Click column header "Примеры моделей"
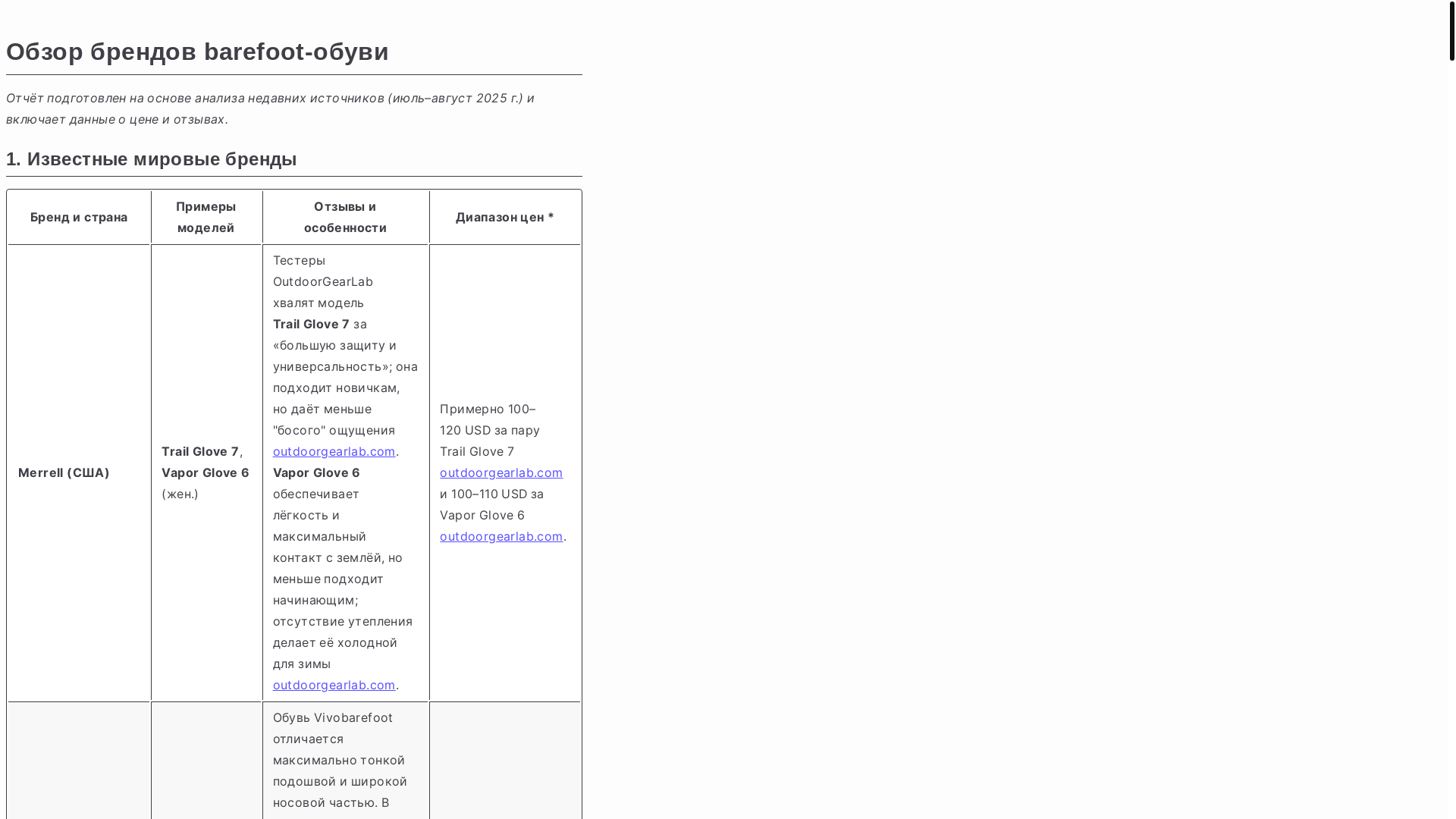1456x819 pixels. (x=206, y=217)
